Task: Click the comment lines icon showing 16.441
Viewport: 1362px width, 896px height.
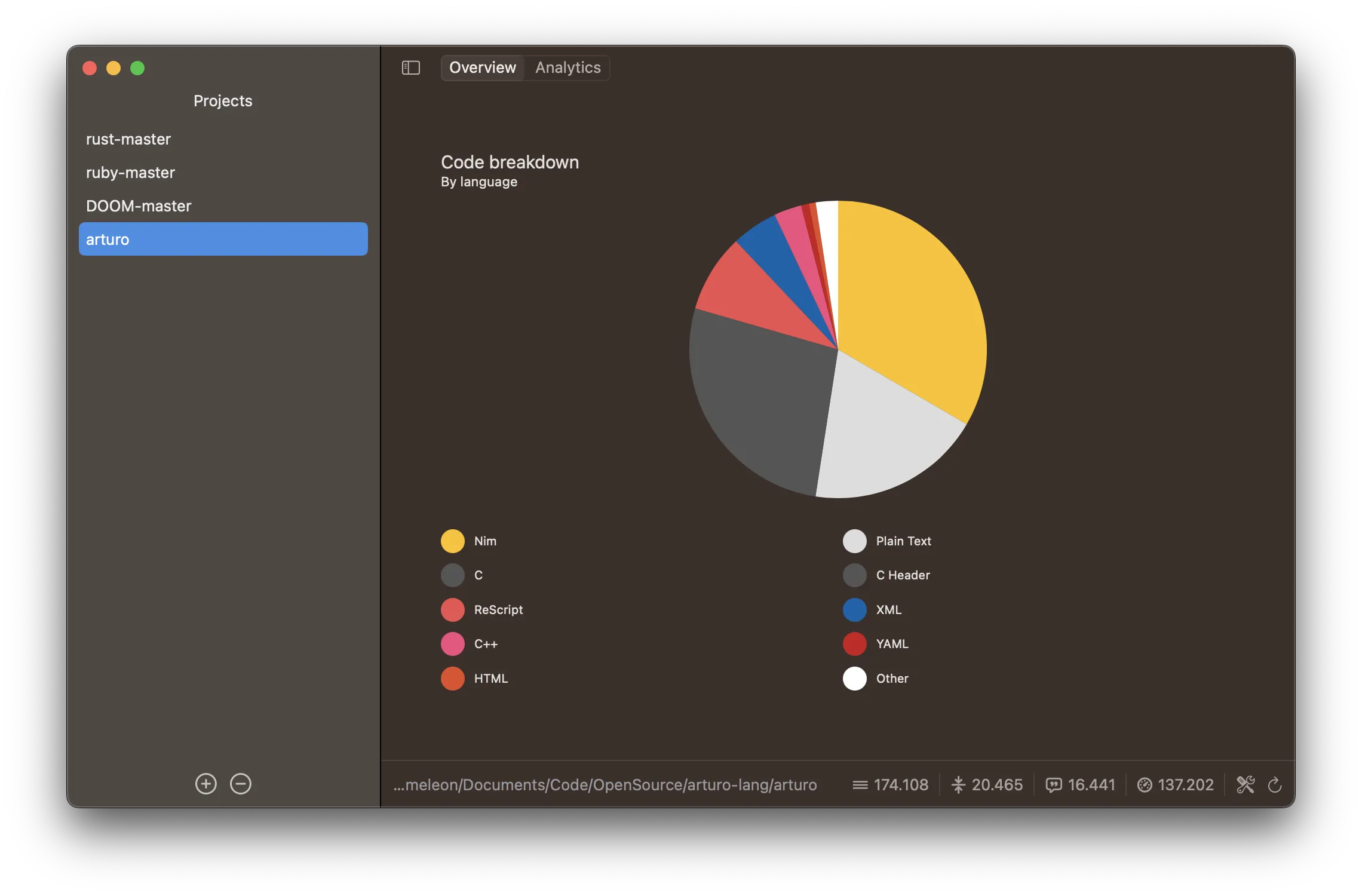Action: [1054, 785]
